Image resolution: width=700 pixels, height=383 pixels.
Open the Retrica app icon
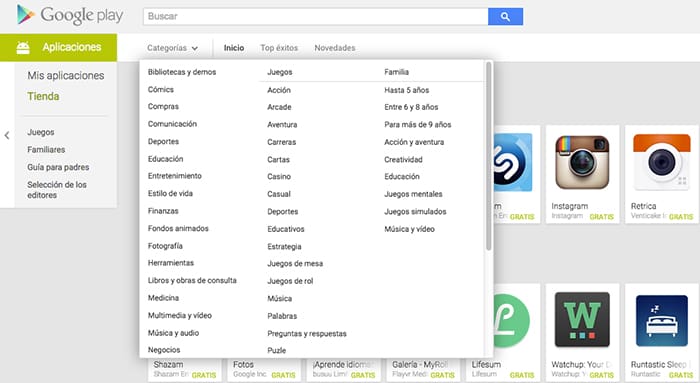tap(662, 162)
